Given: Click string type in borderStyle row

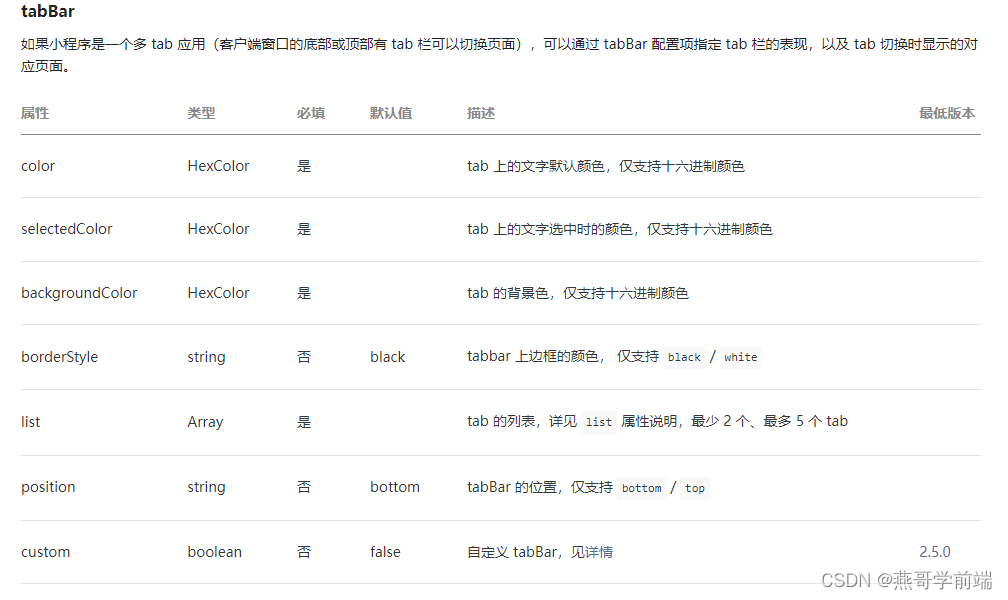Looking at the screenshot, I should (206, 357).
